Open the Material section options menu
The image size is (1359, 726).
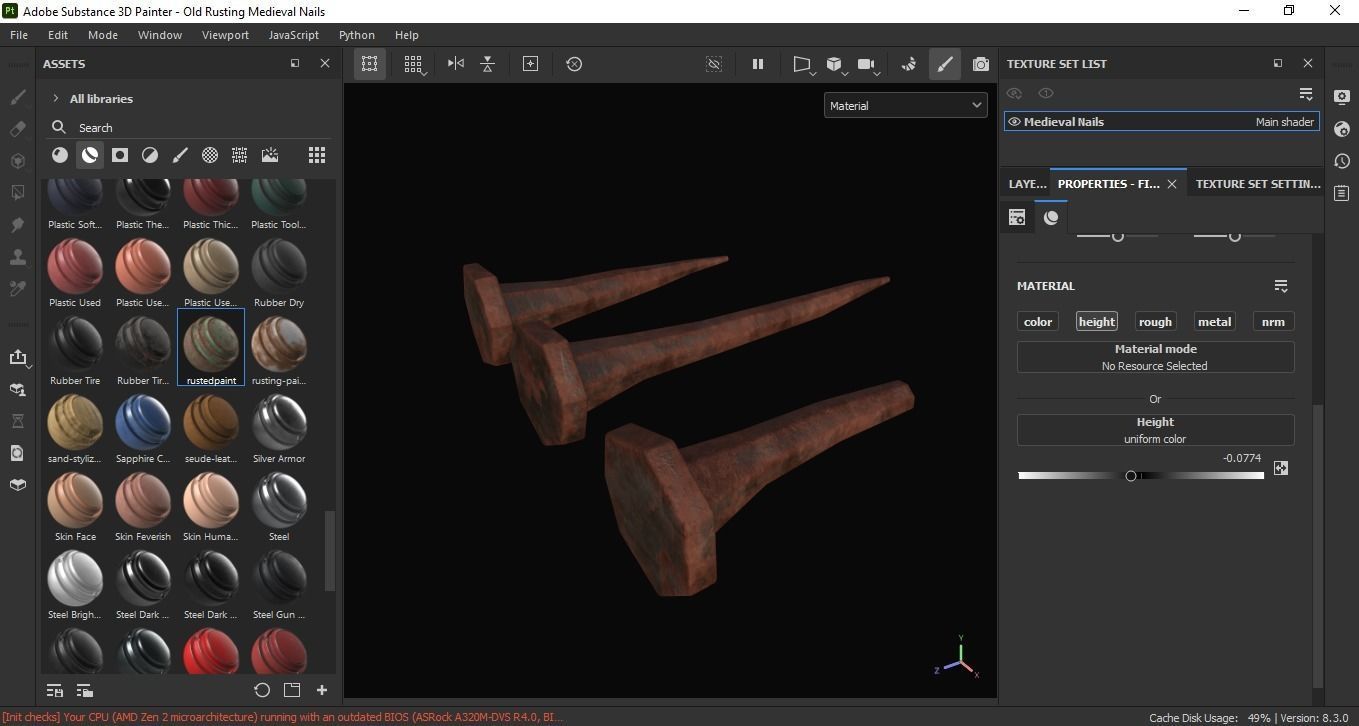pos(1281,286)
